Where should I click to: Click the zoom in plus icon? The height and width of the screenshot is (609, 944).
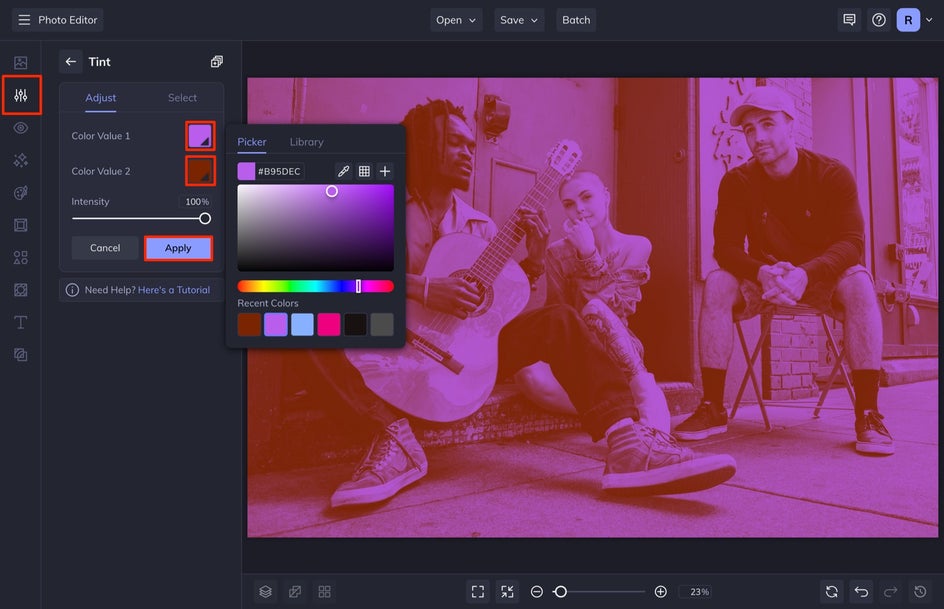click(x=660, y=592)
